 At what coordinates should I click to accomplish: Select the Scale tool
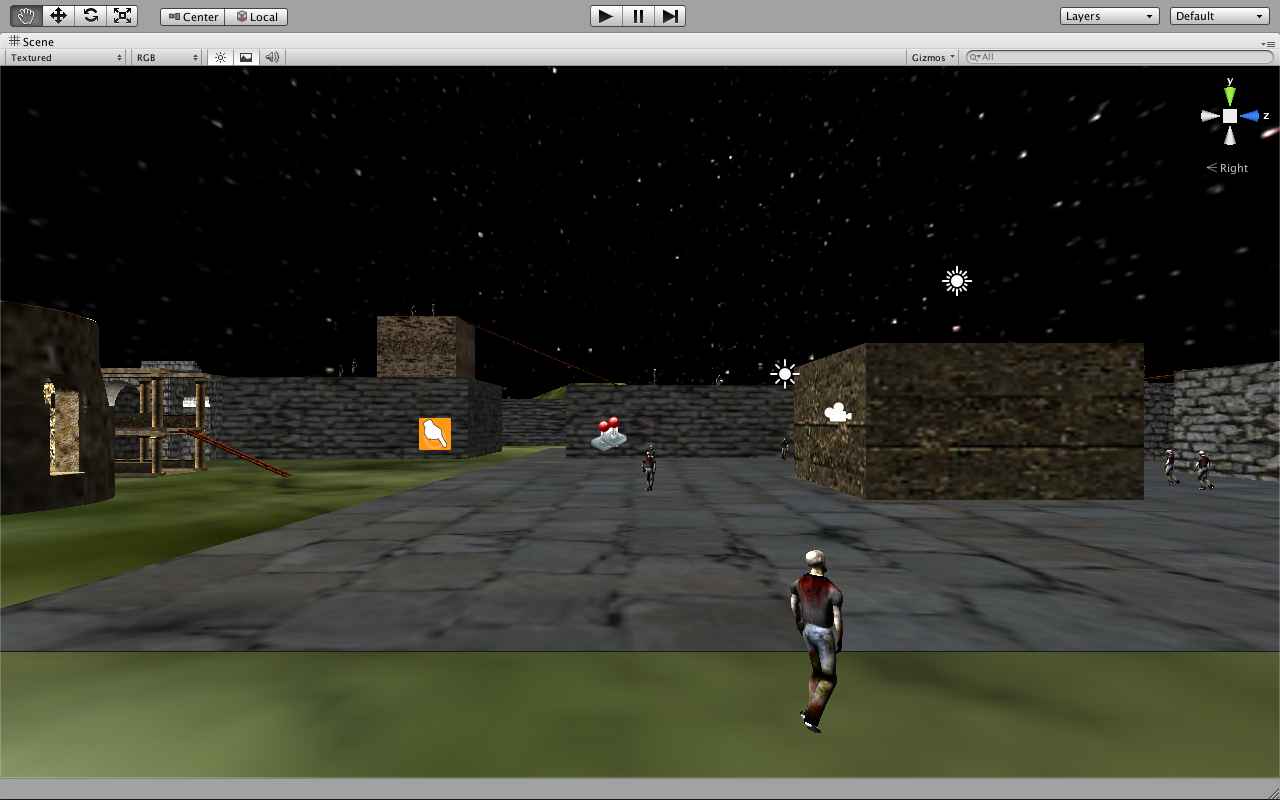point(122,15)
